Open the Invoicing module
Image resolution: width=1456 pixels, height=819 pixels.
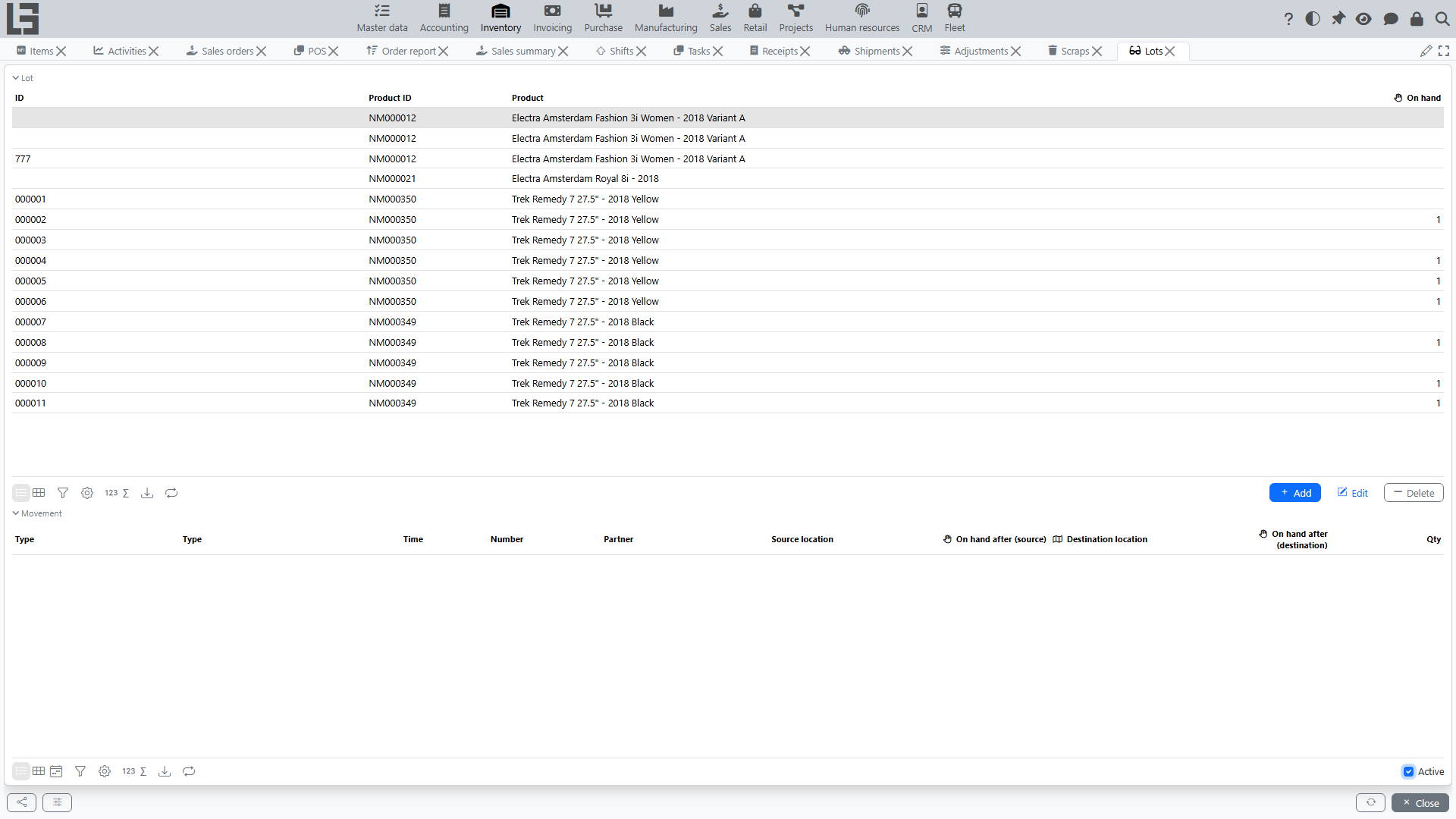point(552,18)
